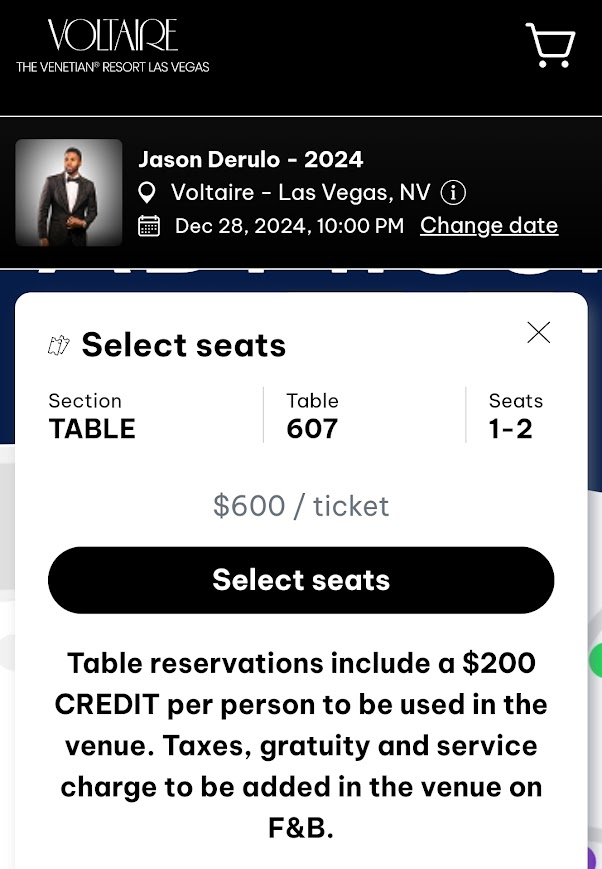Select the Section TABLE field
Viewport: 602px width, 869px height.
92,416
